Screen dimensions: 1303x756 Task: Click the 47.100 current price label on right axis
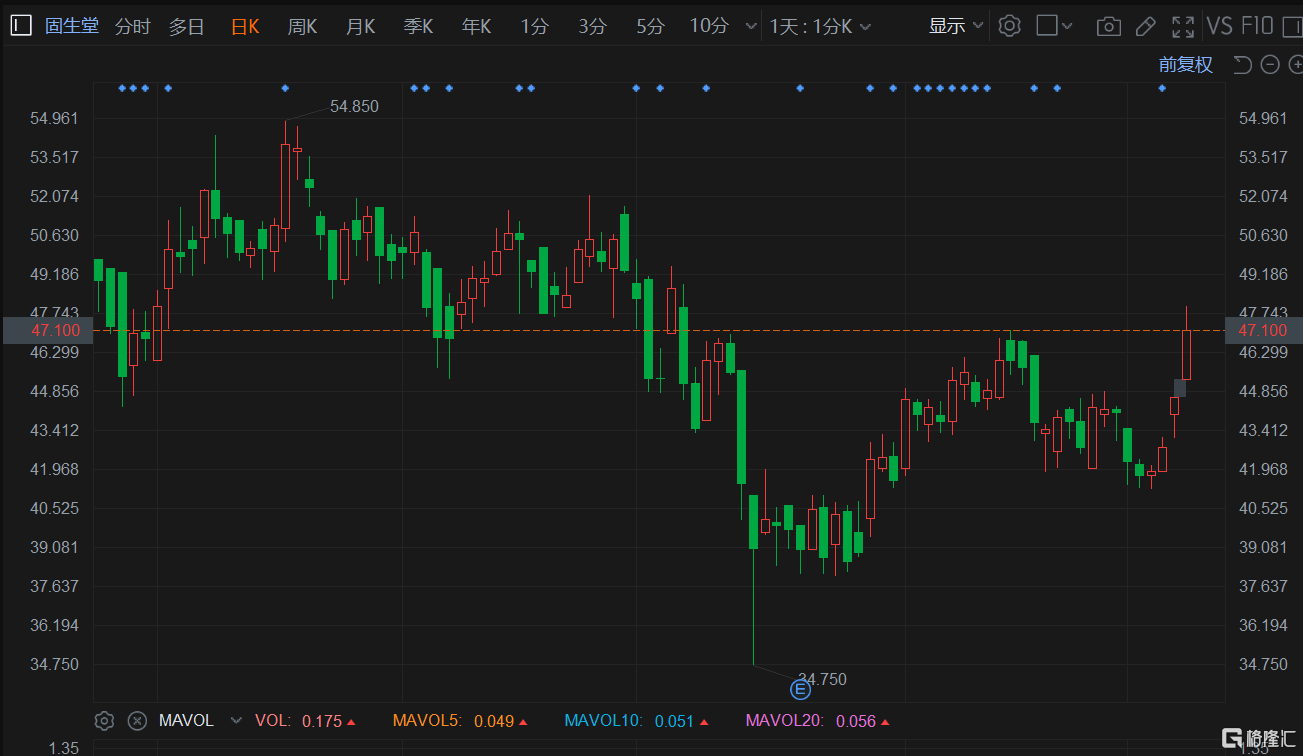pos(1263,330)
